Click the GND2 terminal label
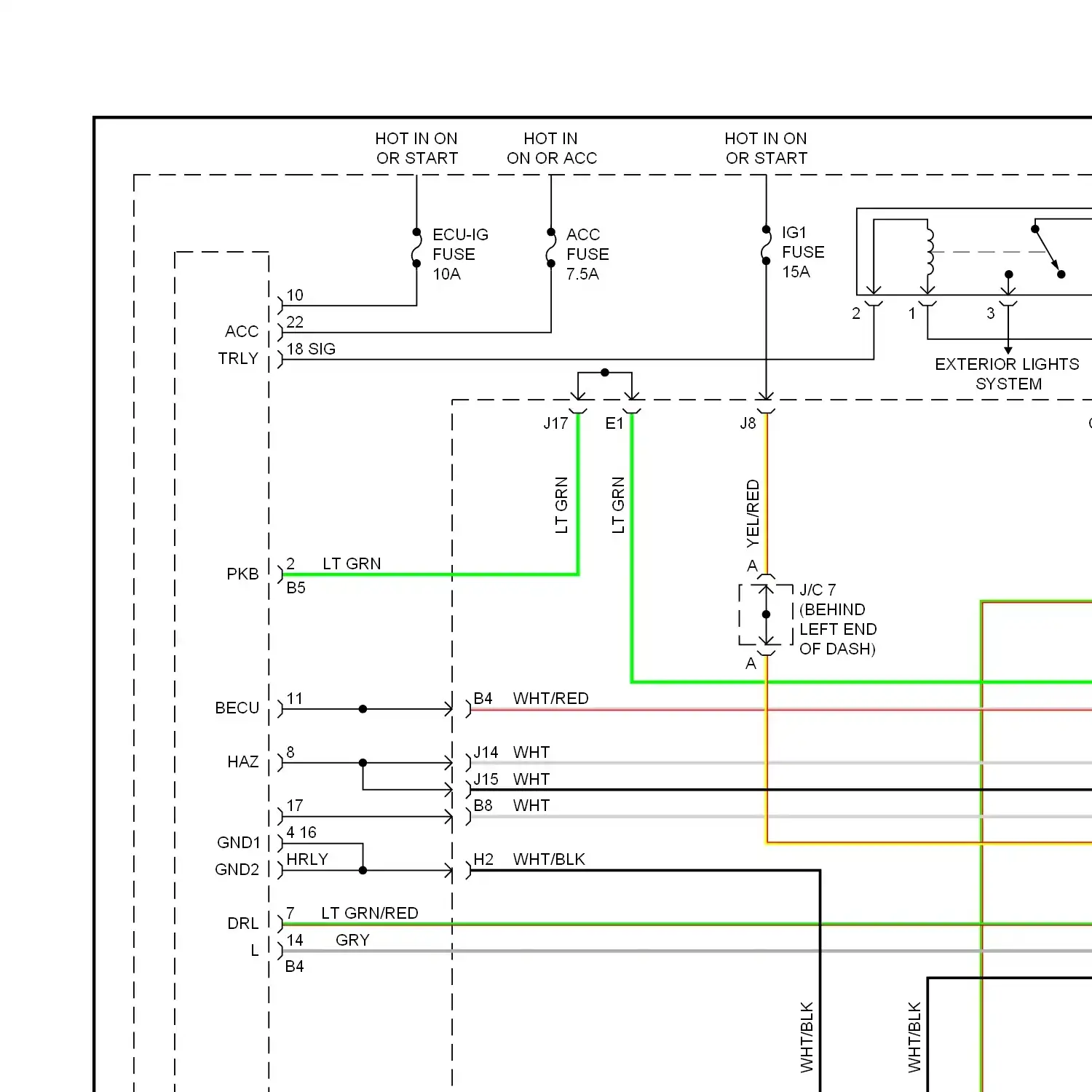The image size is (1092, 1092). point(237,869)
